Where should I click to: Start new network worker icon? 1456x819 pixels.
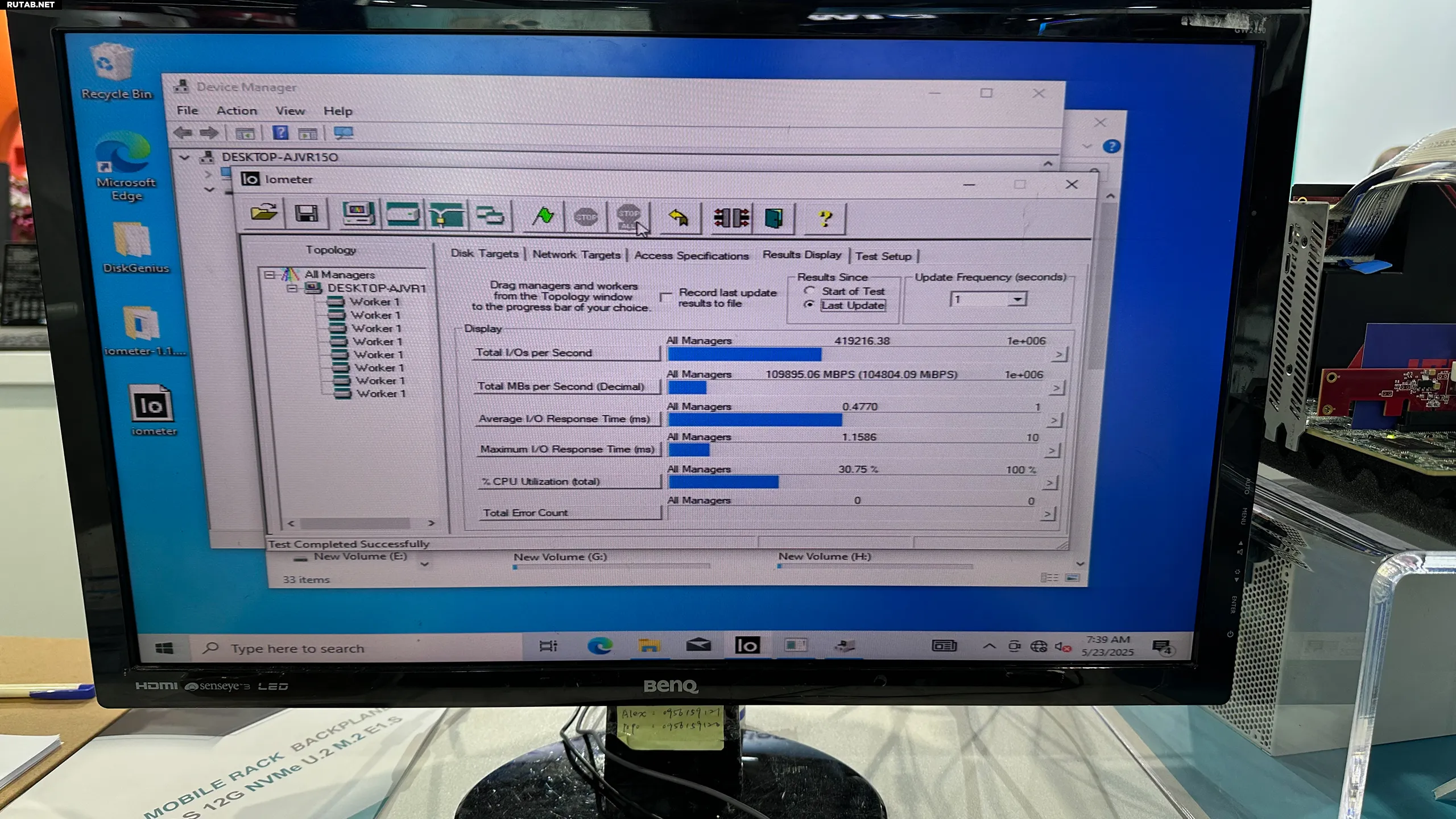(x=446, y=216)
